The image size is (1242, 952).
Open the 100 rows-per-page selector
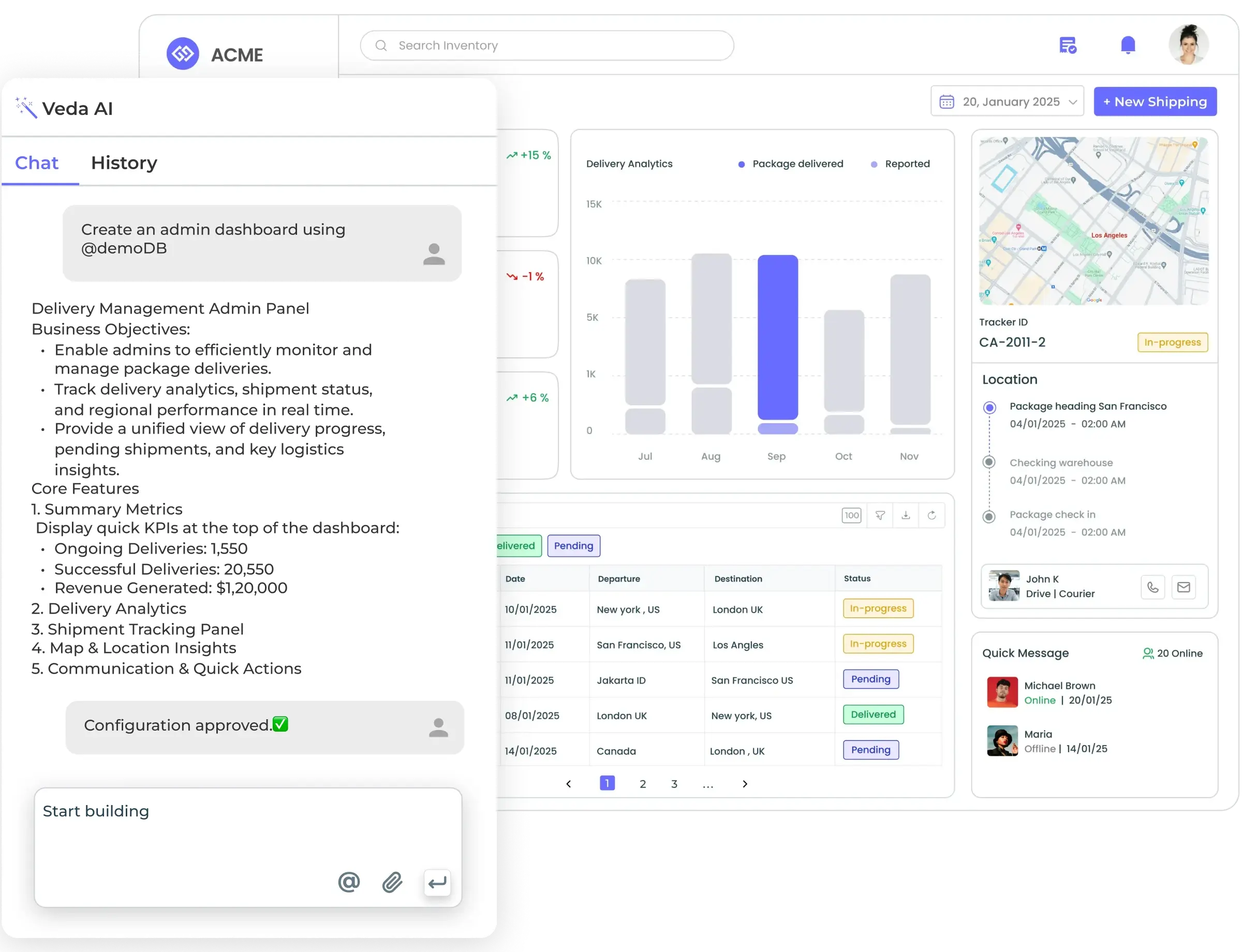click(x=851, y=516)
